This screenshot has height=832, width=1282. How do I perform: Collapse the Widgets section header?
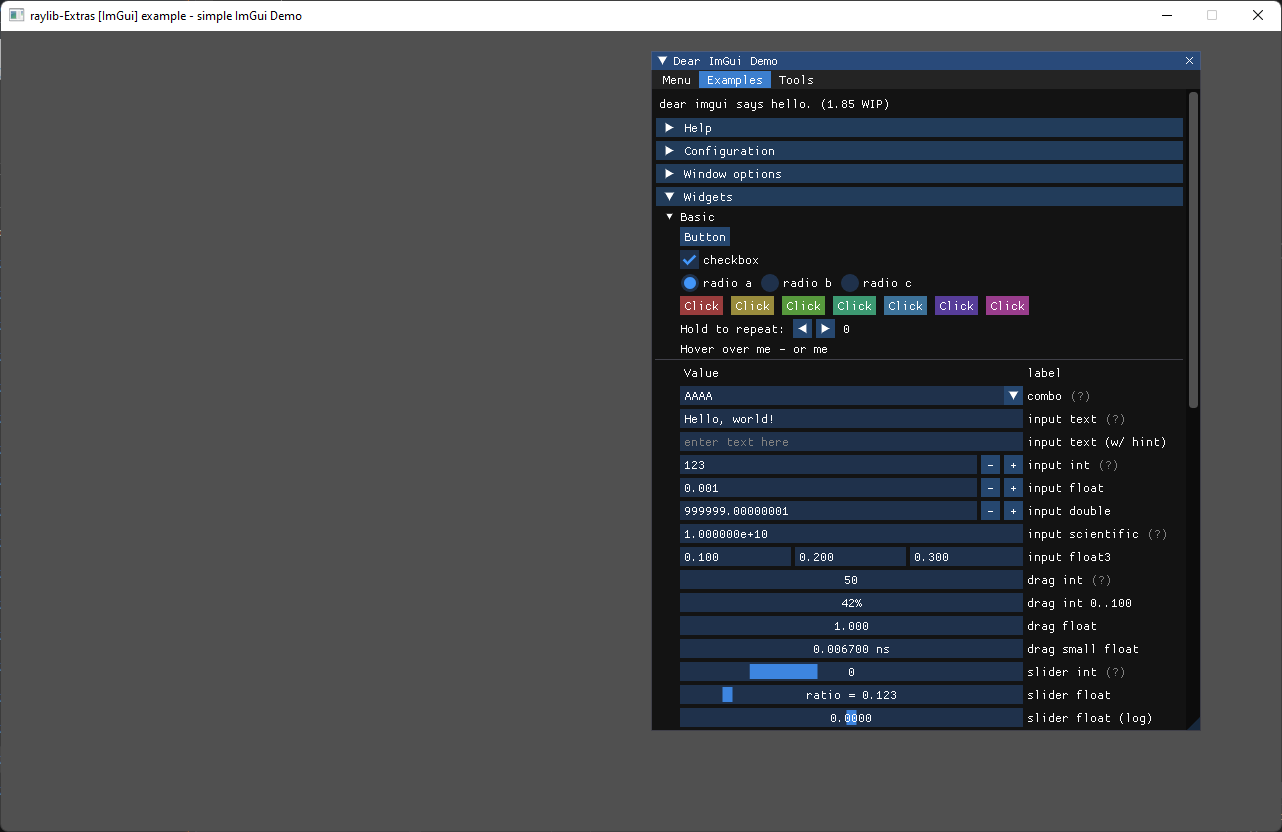[x=708, y=197]
